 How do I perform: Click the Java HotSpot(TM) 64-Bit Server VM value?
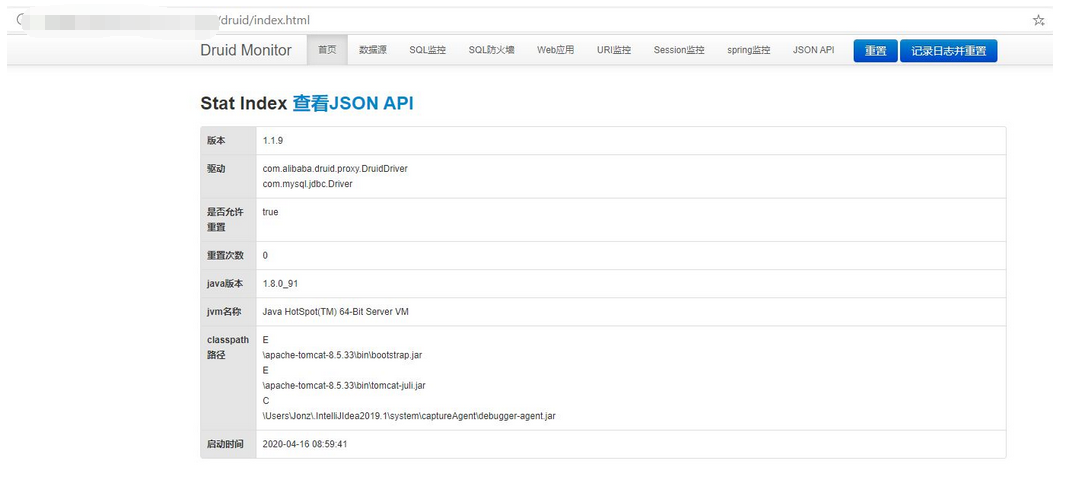[335, 312]
